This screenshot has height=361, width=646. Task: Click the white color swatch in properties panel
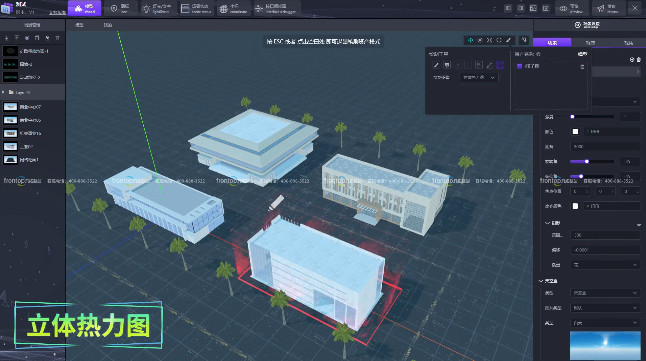point(575,131)
